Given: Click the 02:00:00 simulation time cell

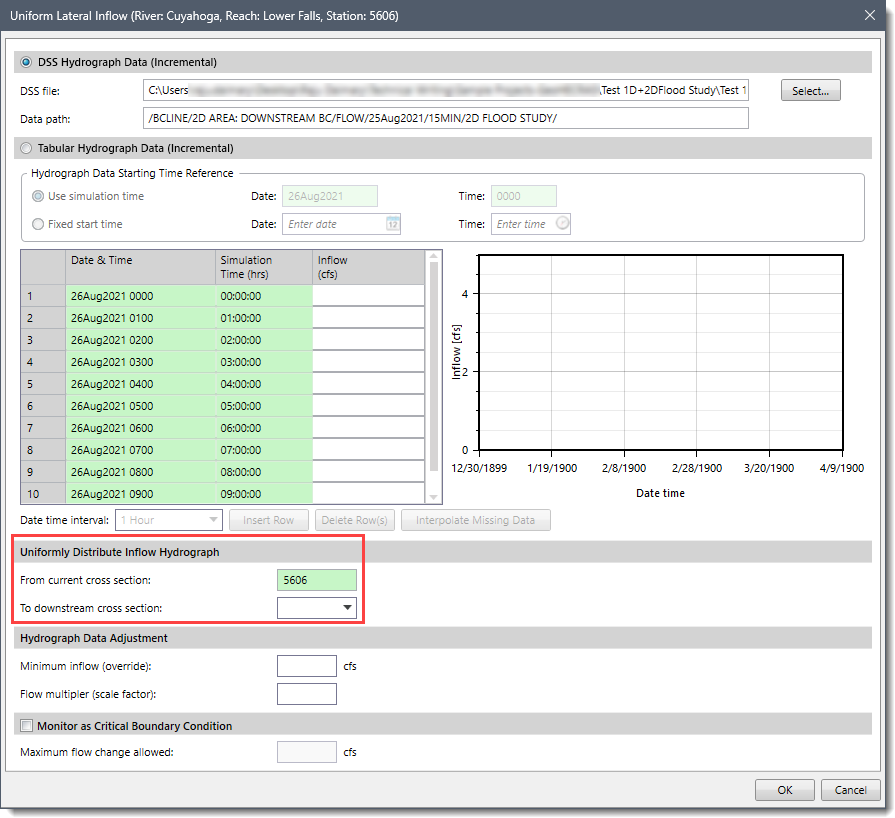Looking at the screenshot, I should coord(264,340).
